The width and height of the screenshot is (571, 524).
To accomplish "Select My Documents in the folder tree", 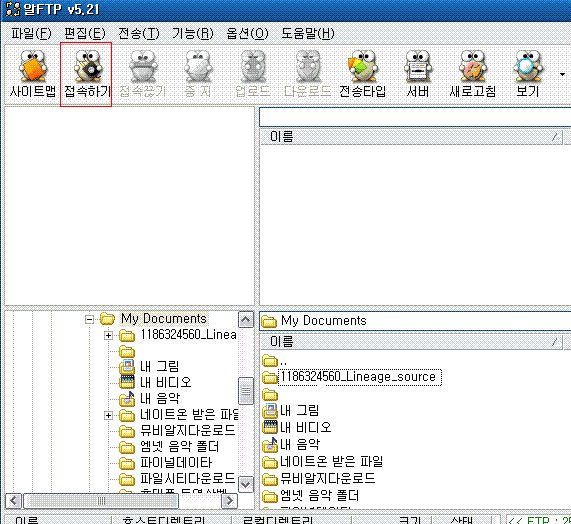I will pyautogui.click(x=164, y=319).
